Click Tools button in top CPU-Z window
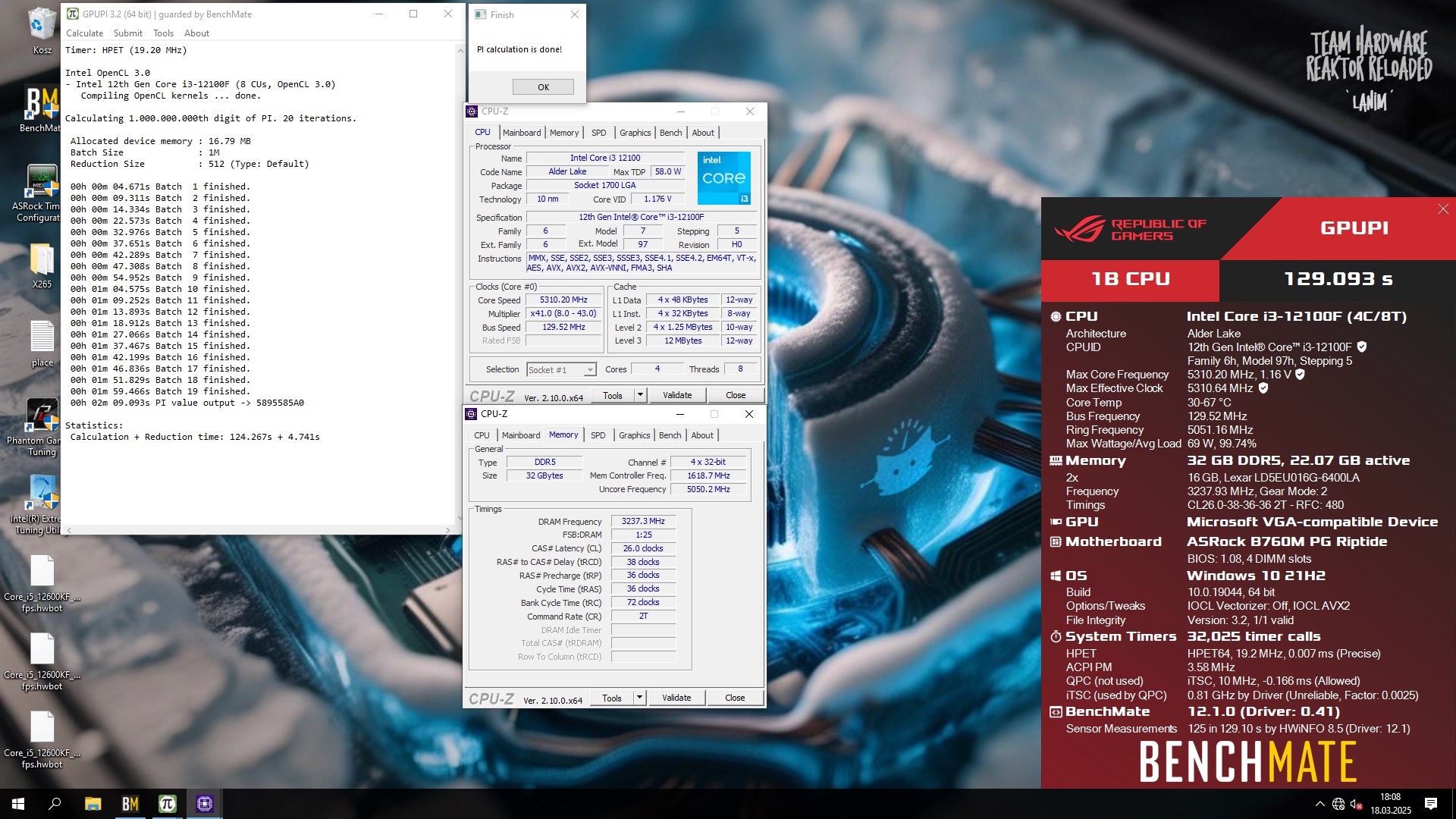The width and height of the screenshot is (1456, 819). pyautogui.click(x=613, y=395)
